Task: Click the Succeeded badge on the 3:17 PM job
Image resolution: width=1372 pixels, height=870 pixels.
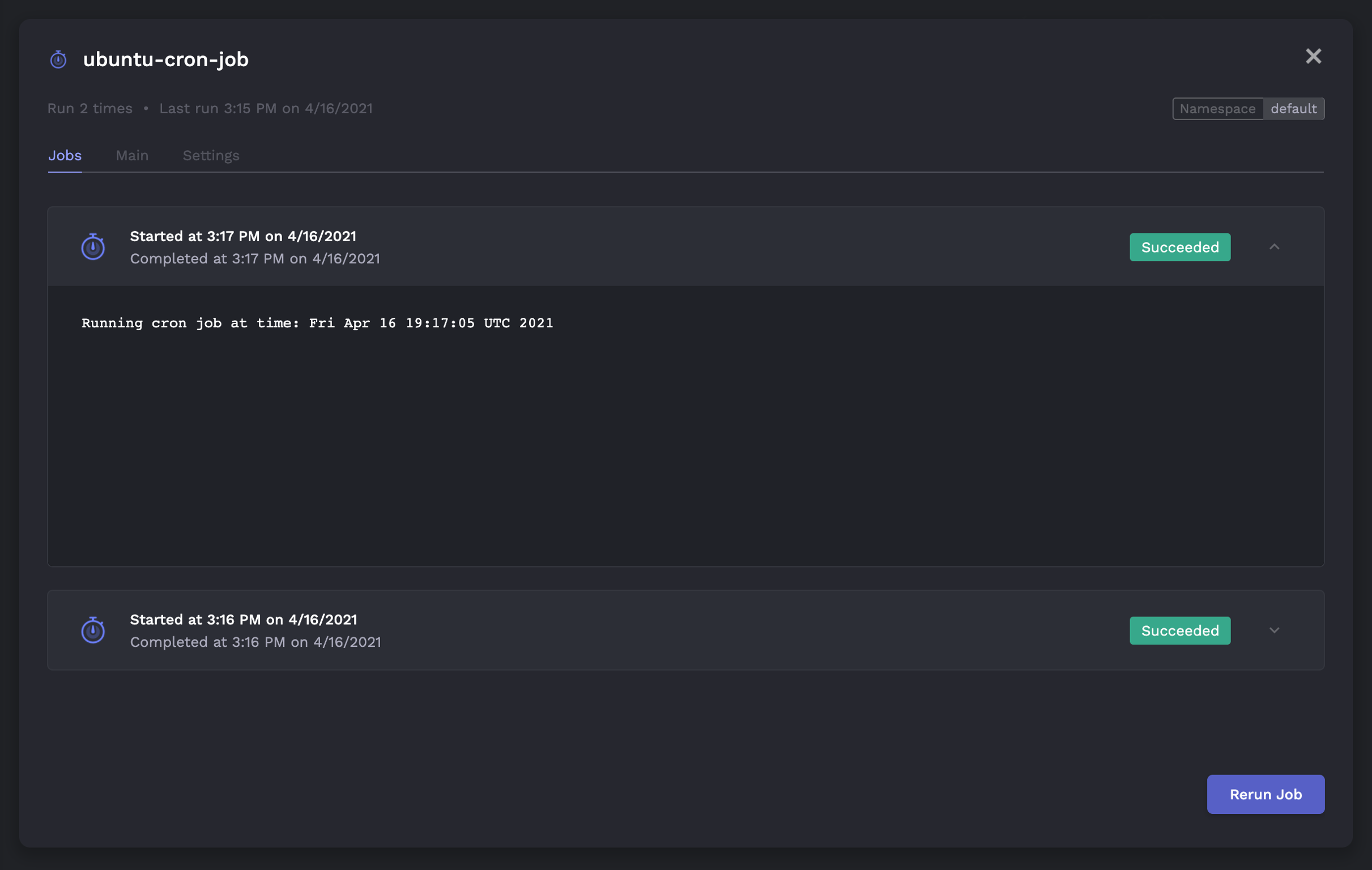Action: point(1180,248)
